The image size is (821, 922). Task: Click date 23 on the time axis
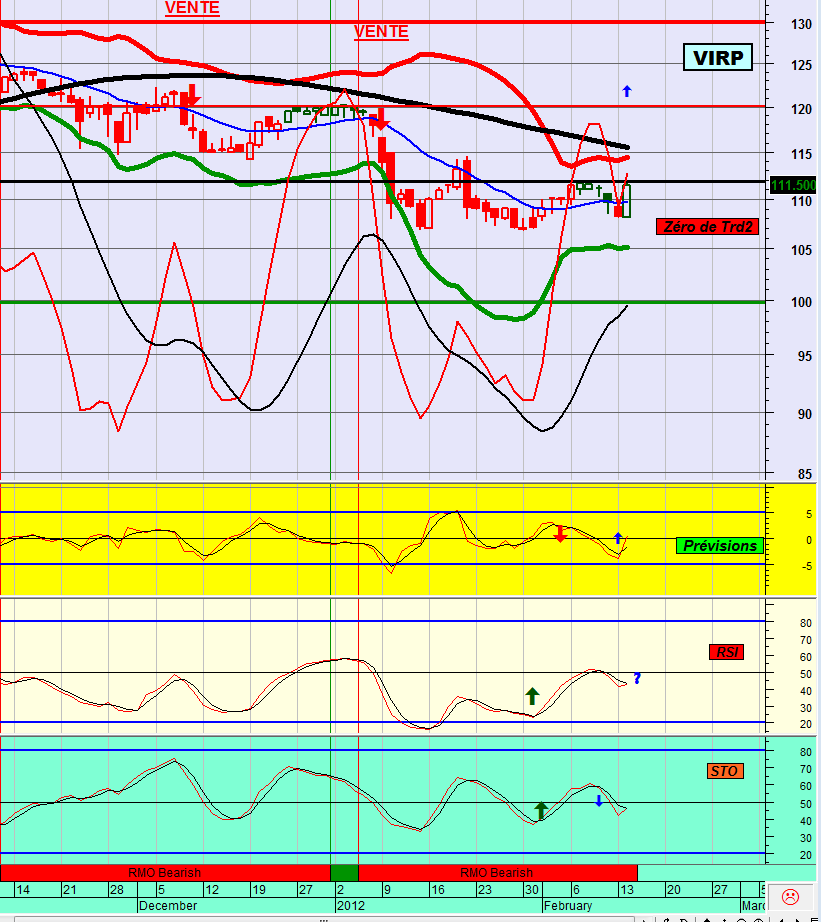point(485,890)
